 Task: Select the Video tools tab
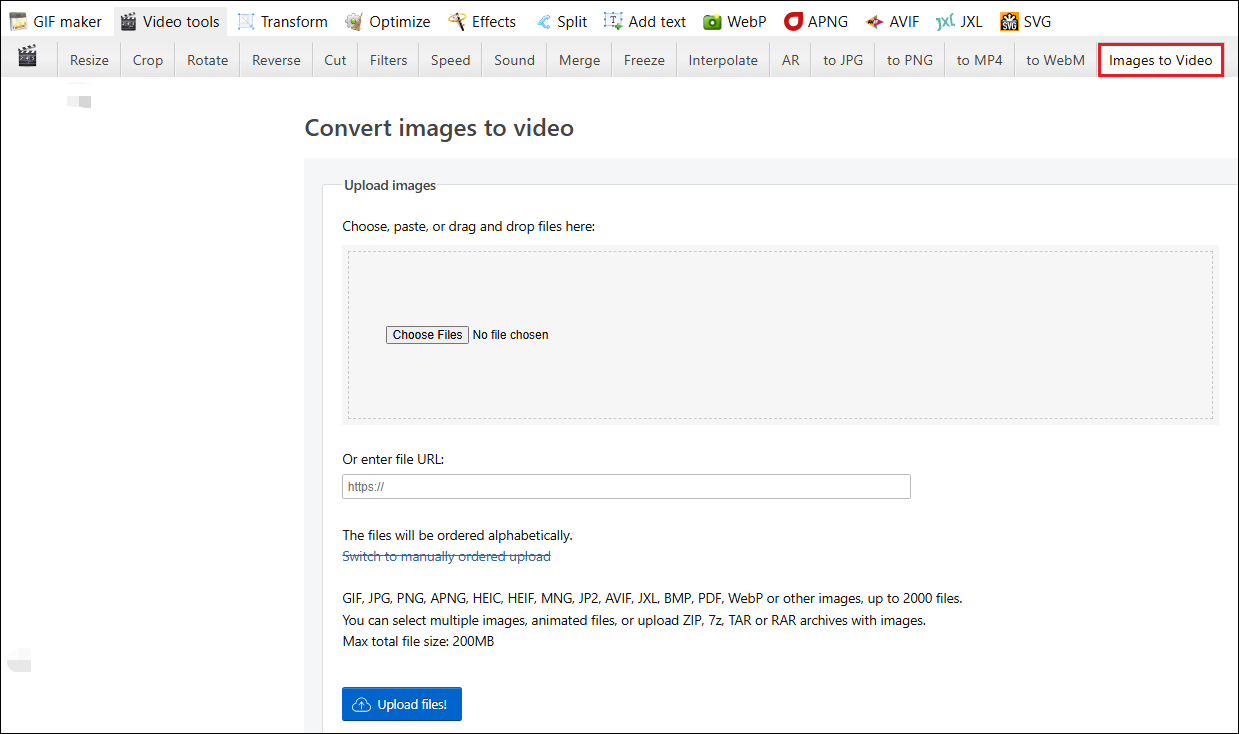tap(170, 20)
